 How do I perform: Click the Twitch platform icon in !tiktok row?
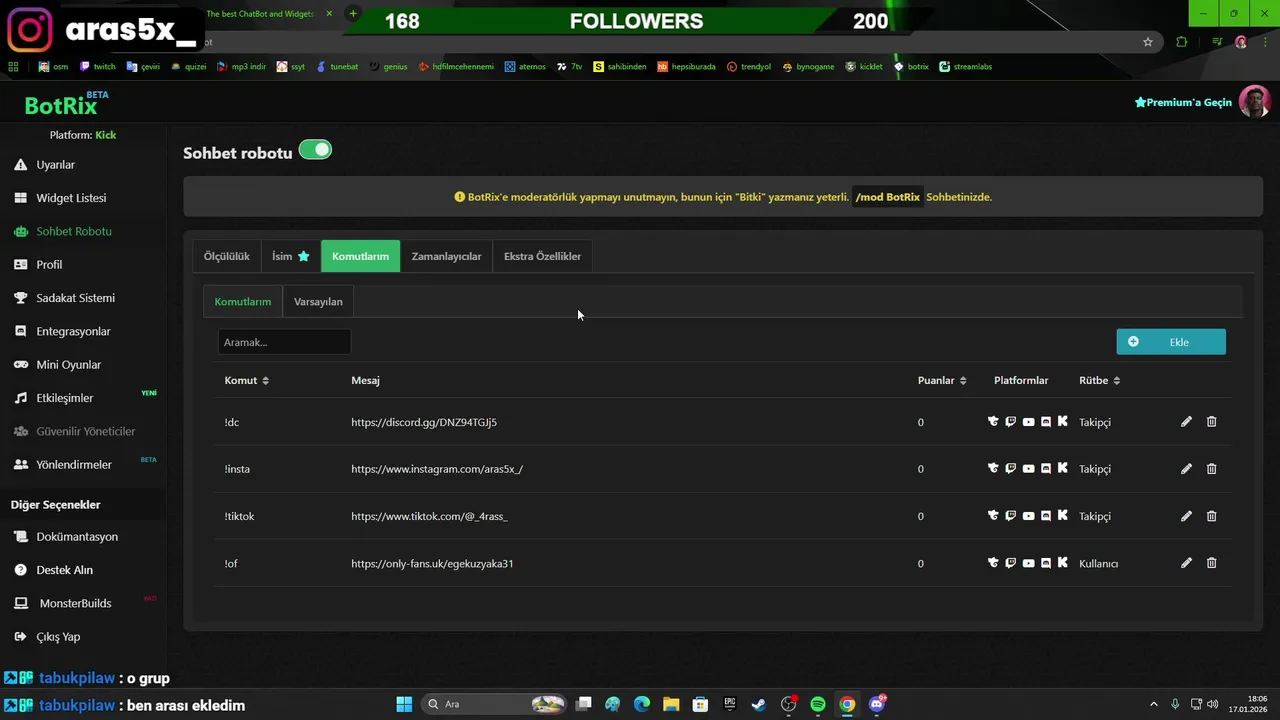tap(1011, 516)
